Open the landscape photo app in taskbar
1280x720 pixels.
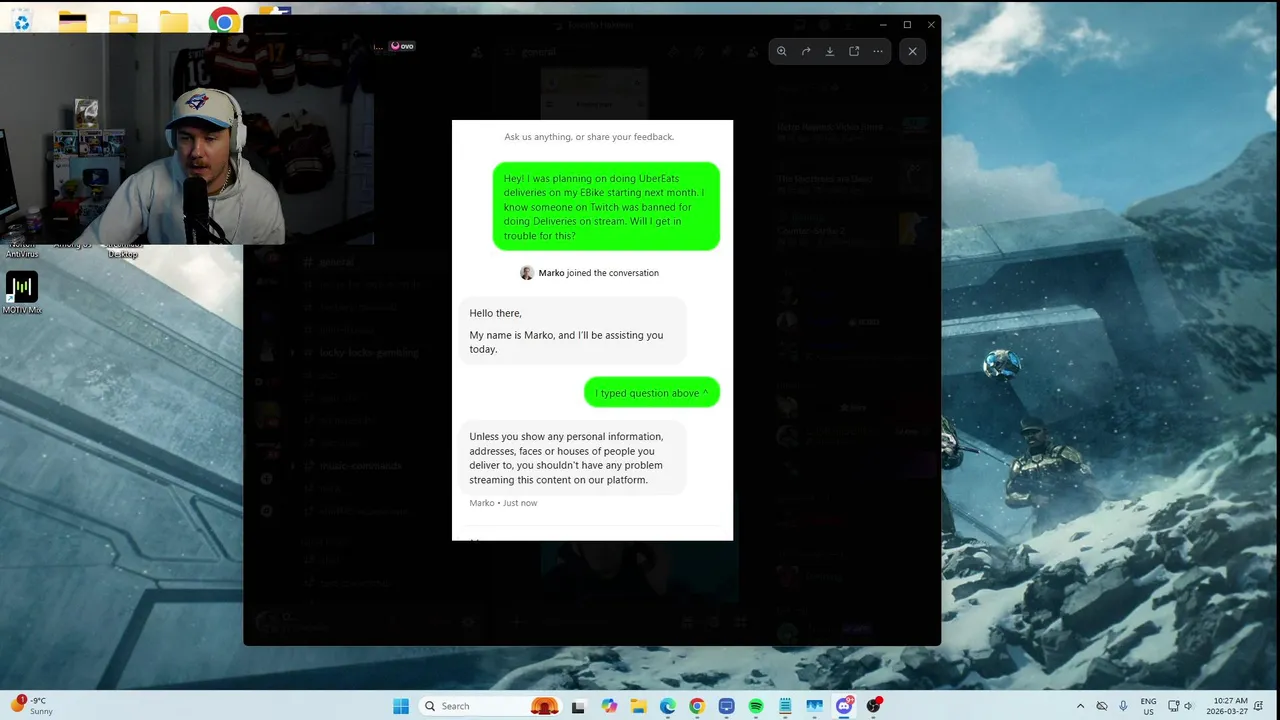click(815, 706)
